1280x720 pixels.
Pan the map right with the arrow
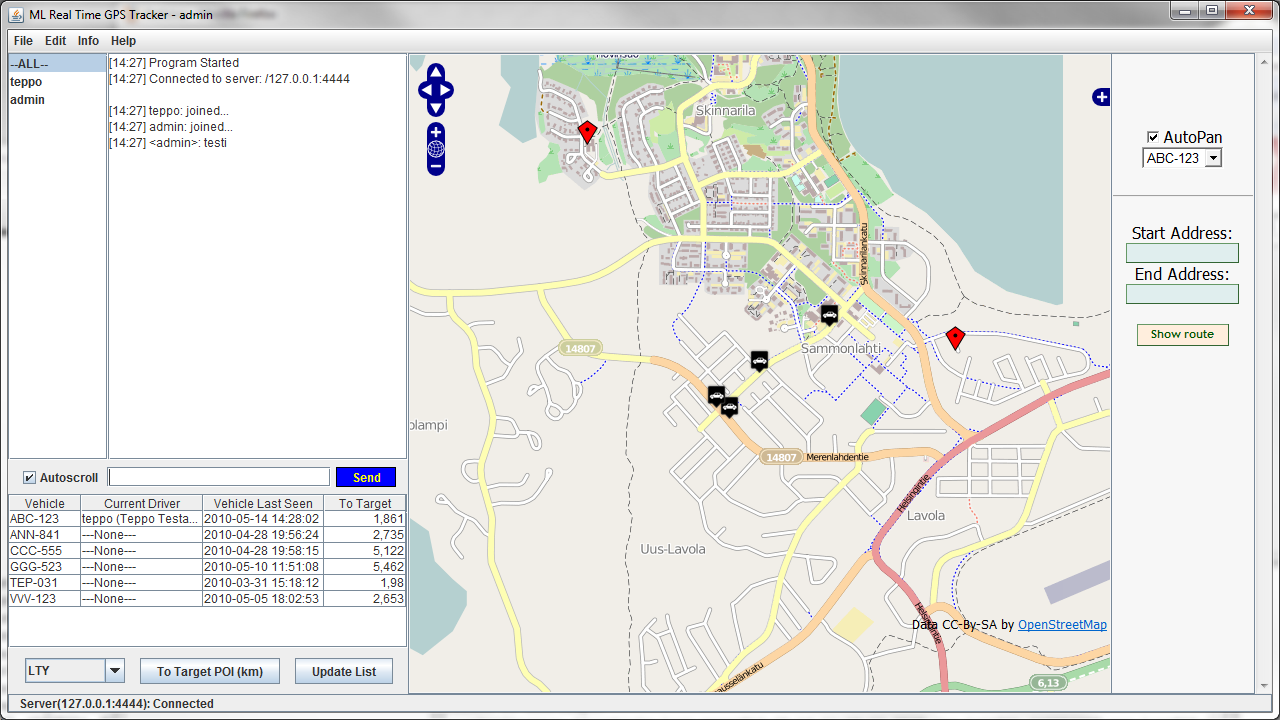click(x=446, y=91)
